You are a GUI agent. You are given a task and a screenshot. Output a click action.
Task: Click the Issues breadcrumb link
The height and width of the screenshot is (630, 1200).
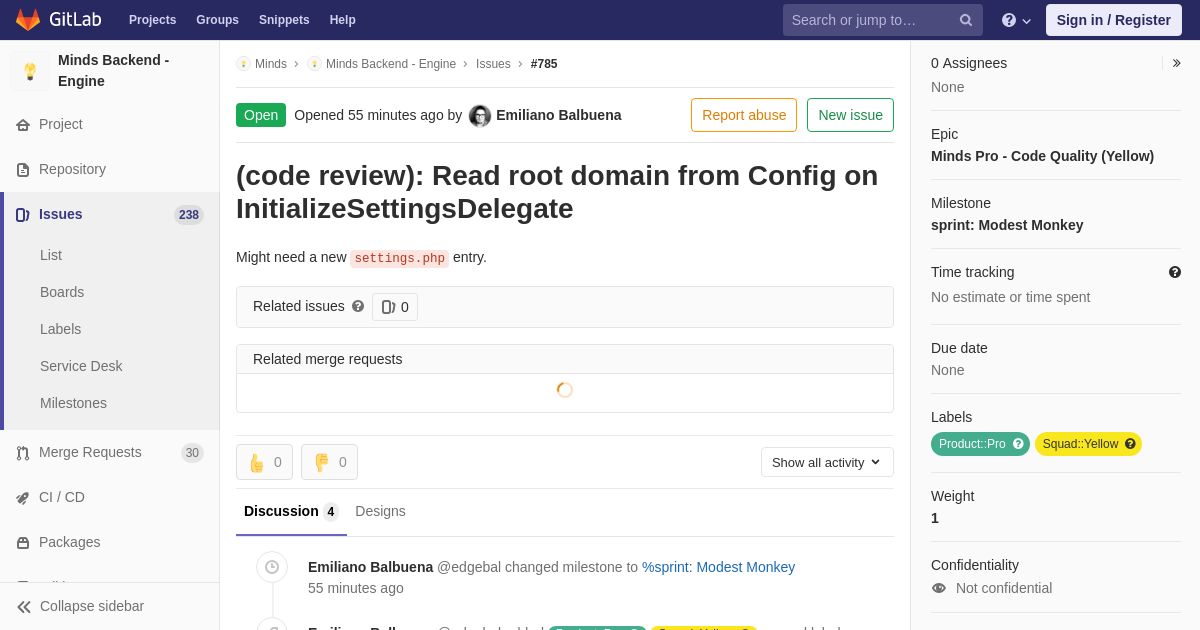coord(493,64)
